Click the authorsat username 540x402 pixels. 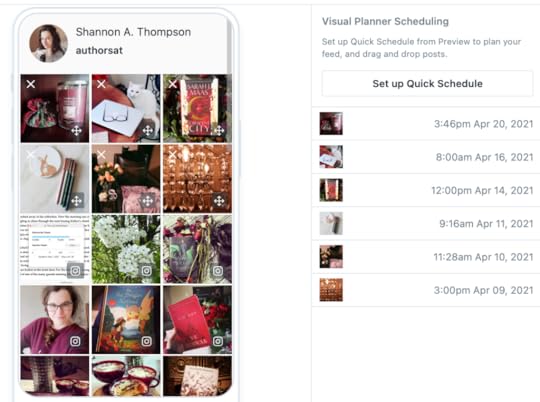coord(99,51)
